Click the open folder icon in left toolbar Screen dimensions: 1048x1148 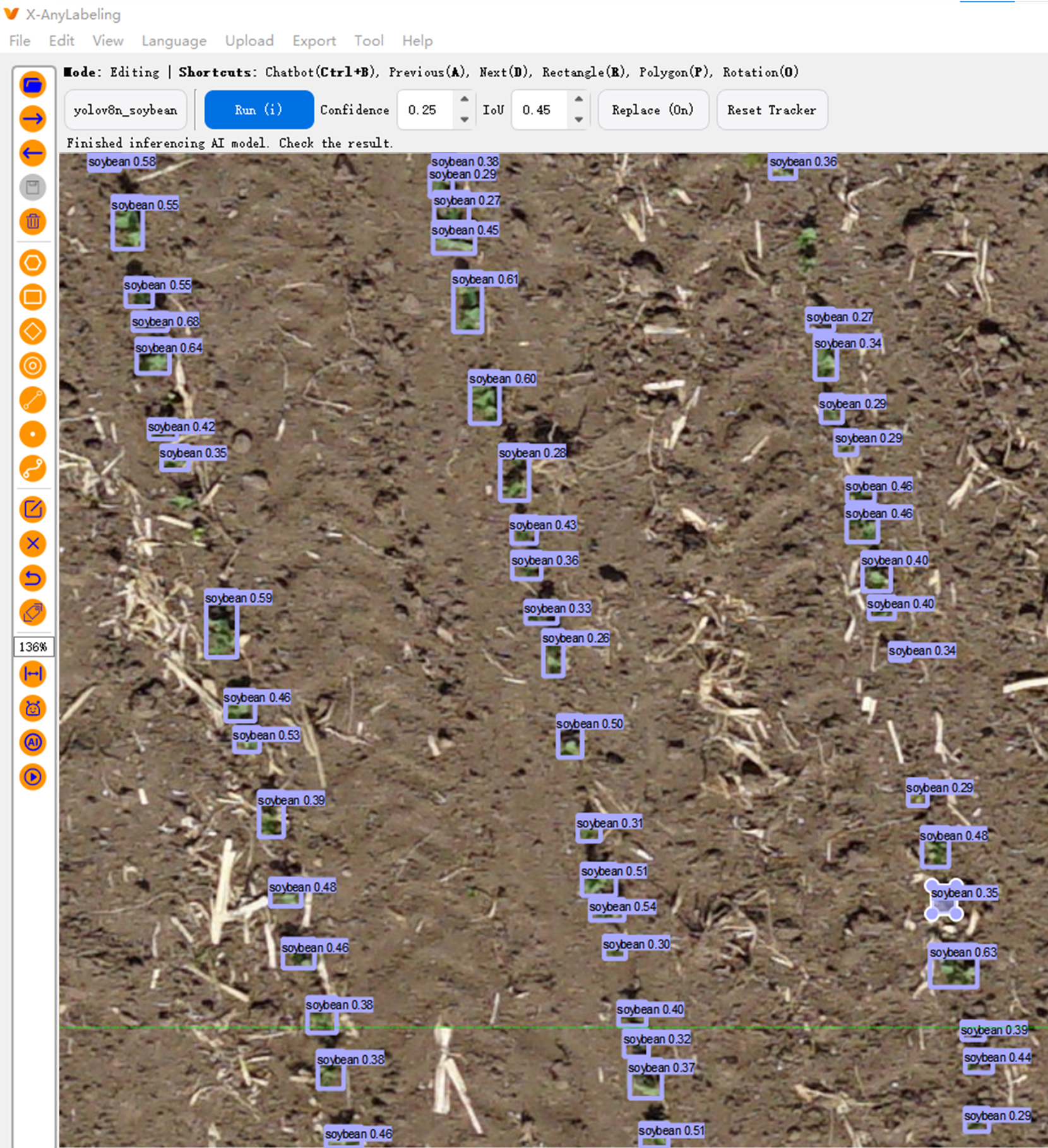pos(33,85)
